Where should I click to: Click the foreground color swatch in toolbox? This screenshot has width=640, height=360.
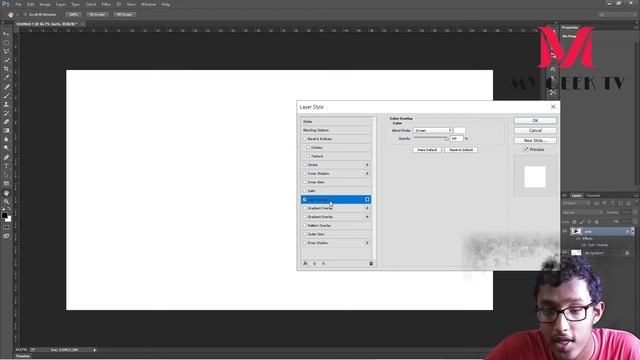tap(4, 215)
